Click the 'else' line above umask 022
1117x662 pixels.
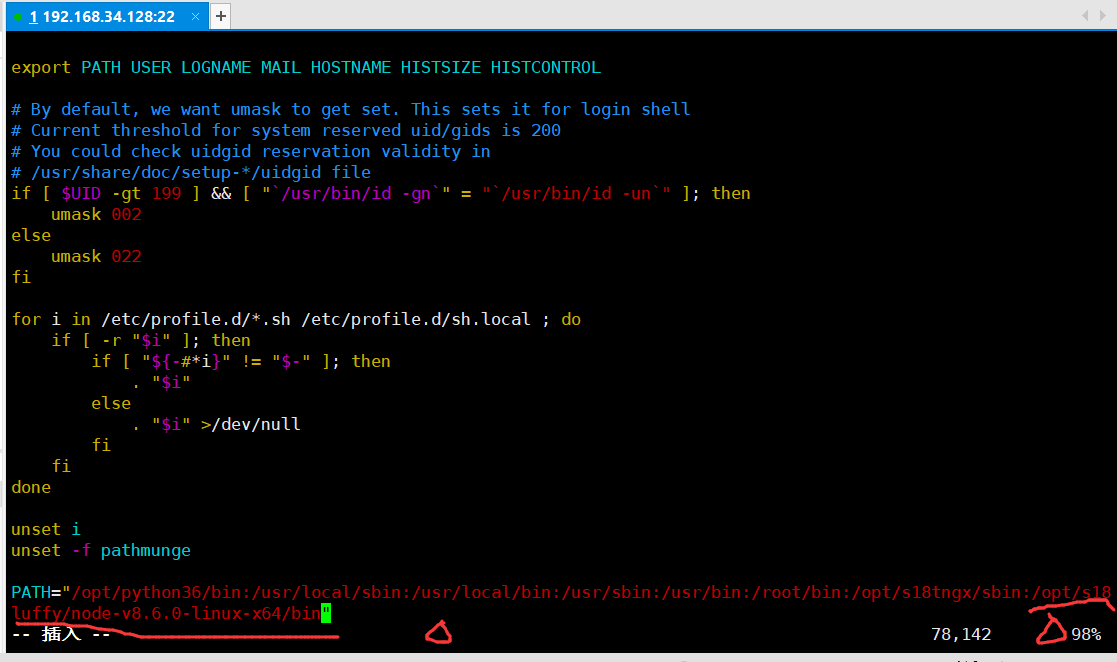pos(31,235)
